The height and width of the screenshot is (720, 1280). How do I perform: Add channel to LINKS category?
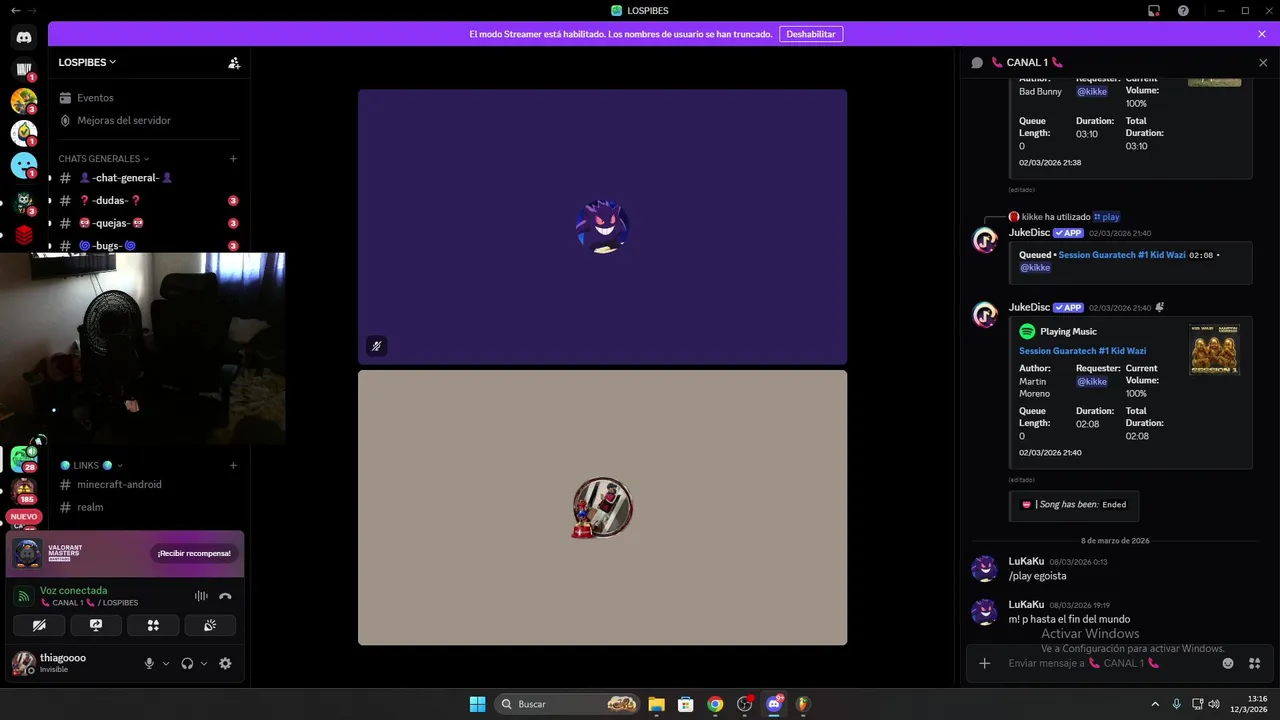coord(233,465)
